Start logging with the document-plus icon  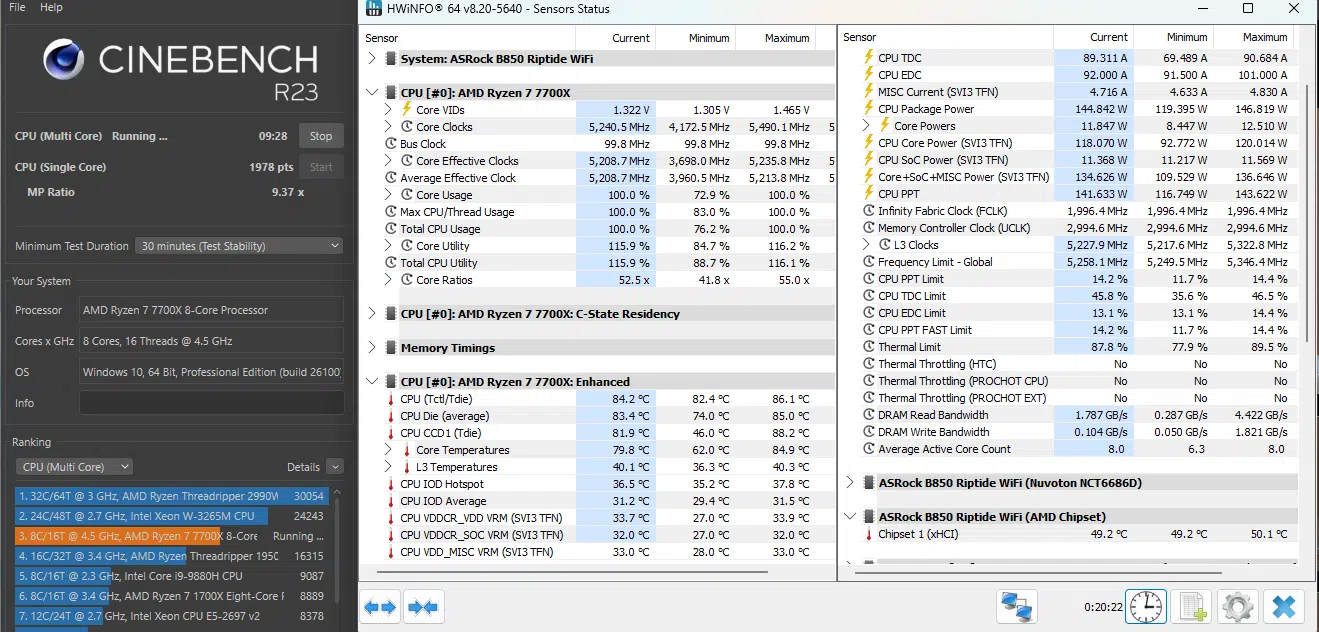[1191, 606]
